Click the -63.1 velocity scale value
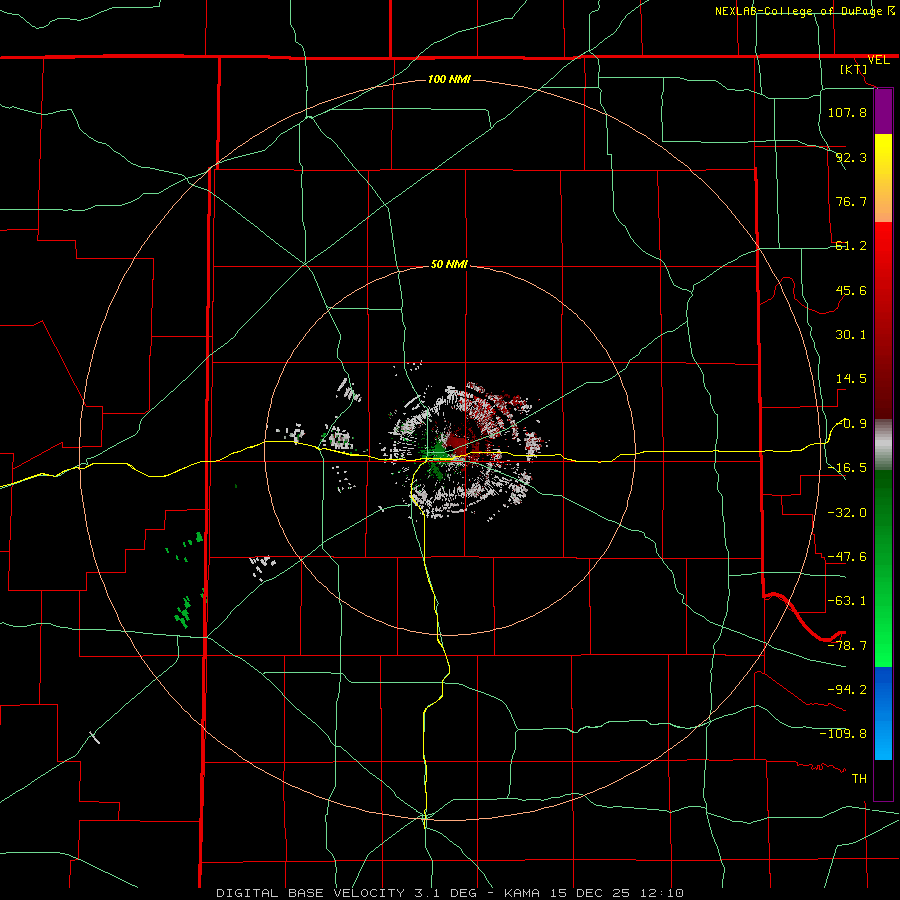 click(x=847, y=601)
